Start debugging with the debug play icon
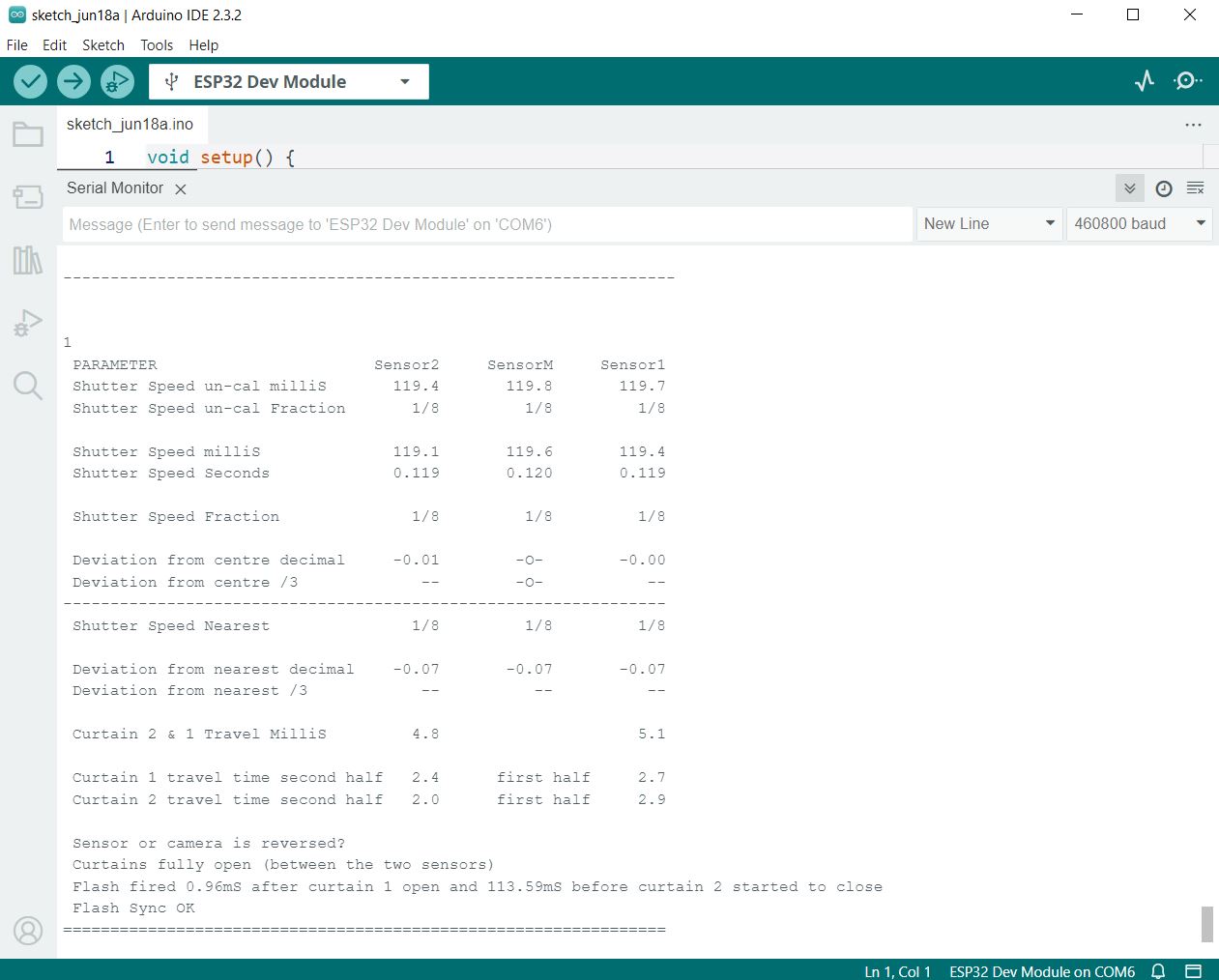1219x980 pixels. click(x=117, y=81)
